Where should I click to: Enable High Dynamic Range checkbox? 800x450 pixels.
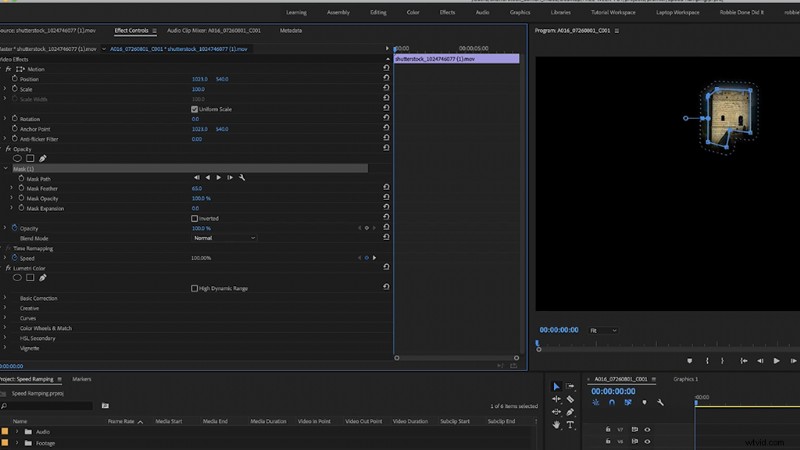(x=194, y=288)
